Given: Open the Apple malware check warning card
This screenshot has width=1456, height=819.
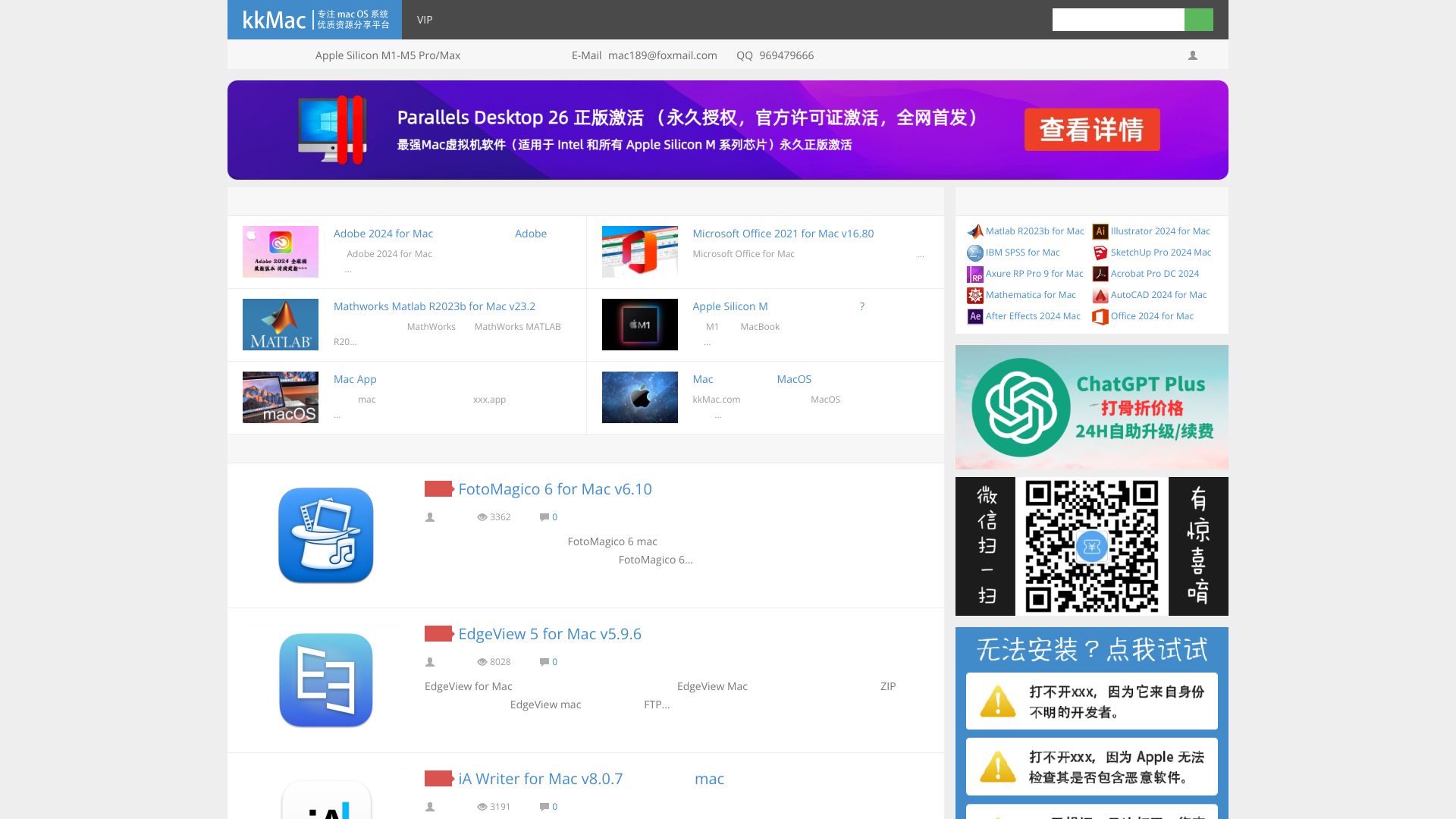Looking at the screenshot, I should coord(1092,767).
